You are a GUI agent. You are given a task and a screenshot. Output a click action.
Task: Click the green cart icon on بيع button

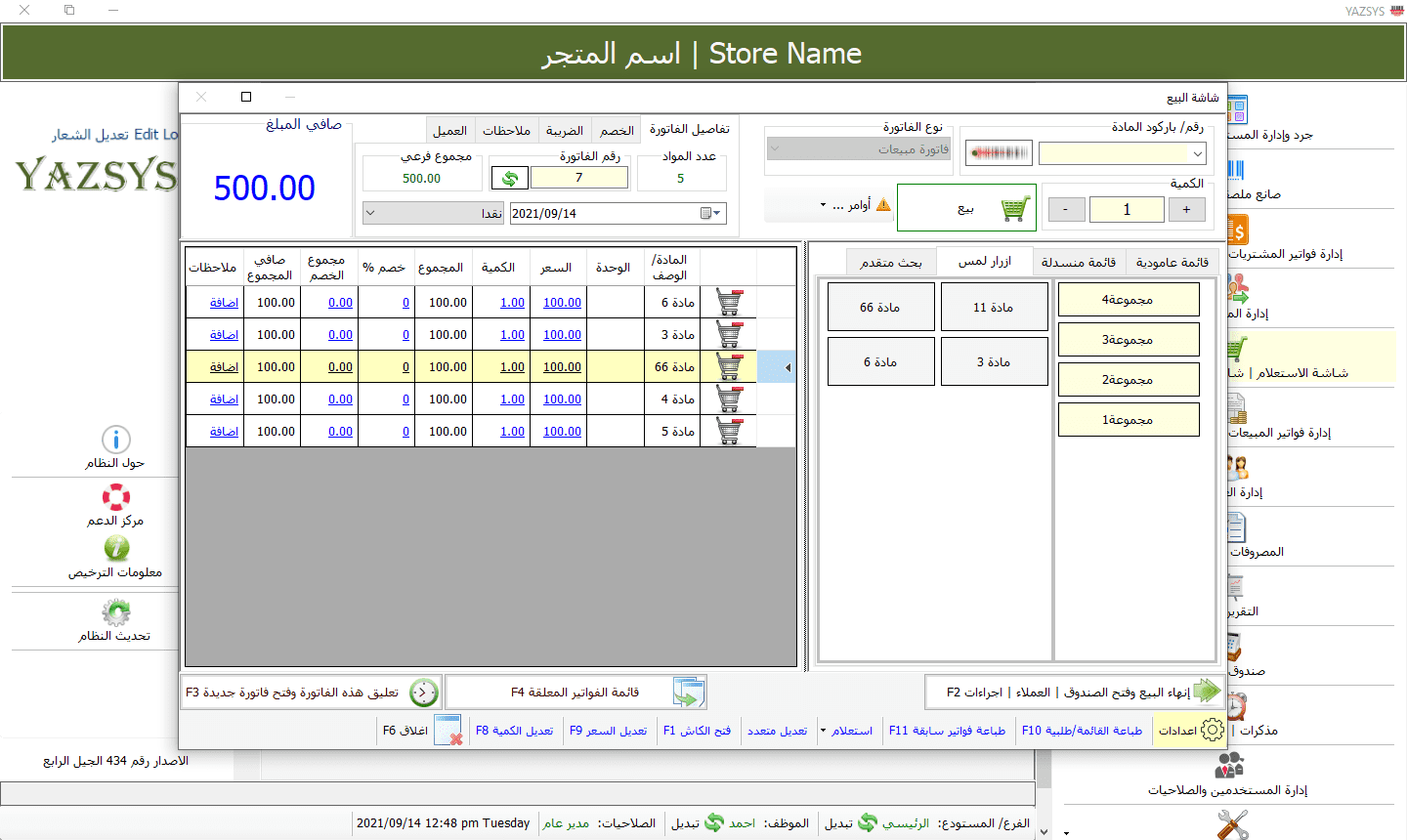point(1015,207)
